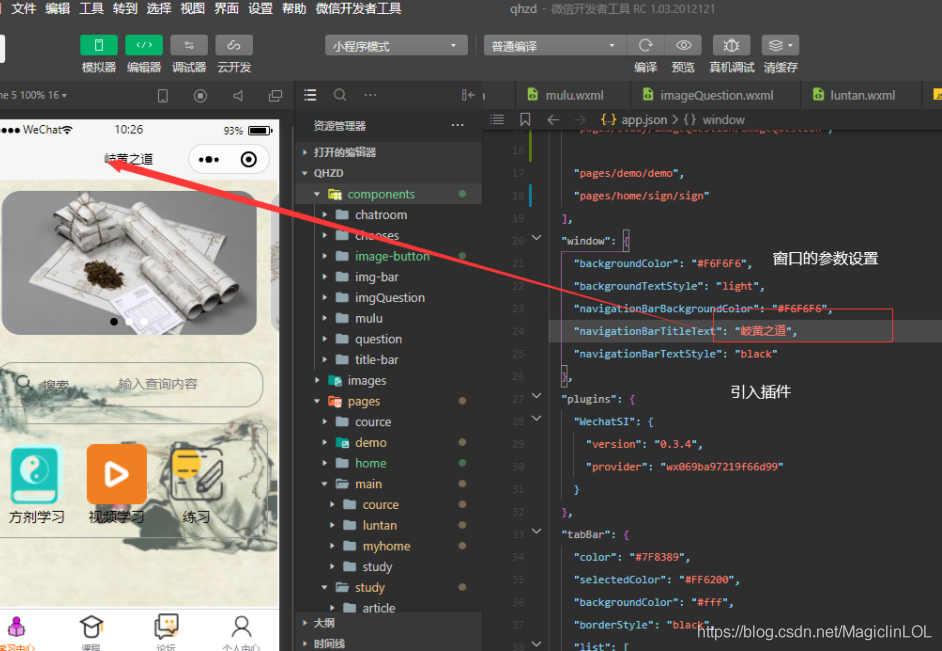The height and width of the screenshot is (651, 942).
Task: Tap the 方剂学习 icon in simulator
Action: (x=36, y=475)
